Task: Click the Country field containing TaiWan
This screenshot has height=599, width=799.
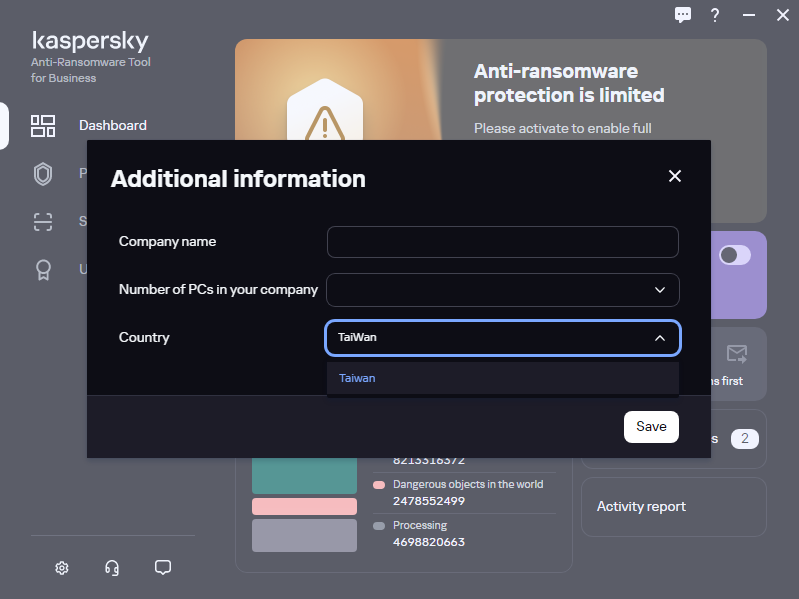Action: (x=502, y=338)
